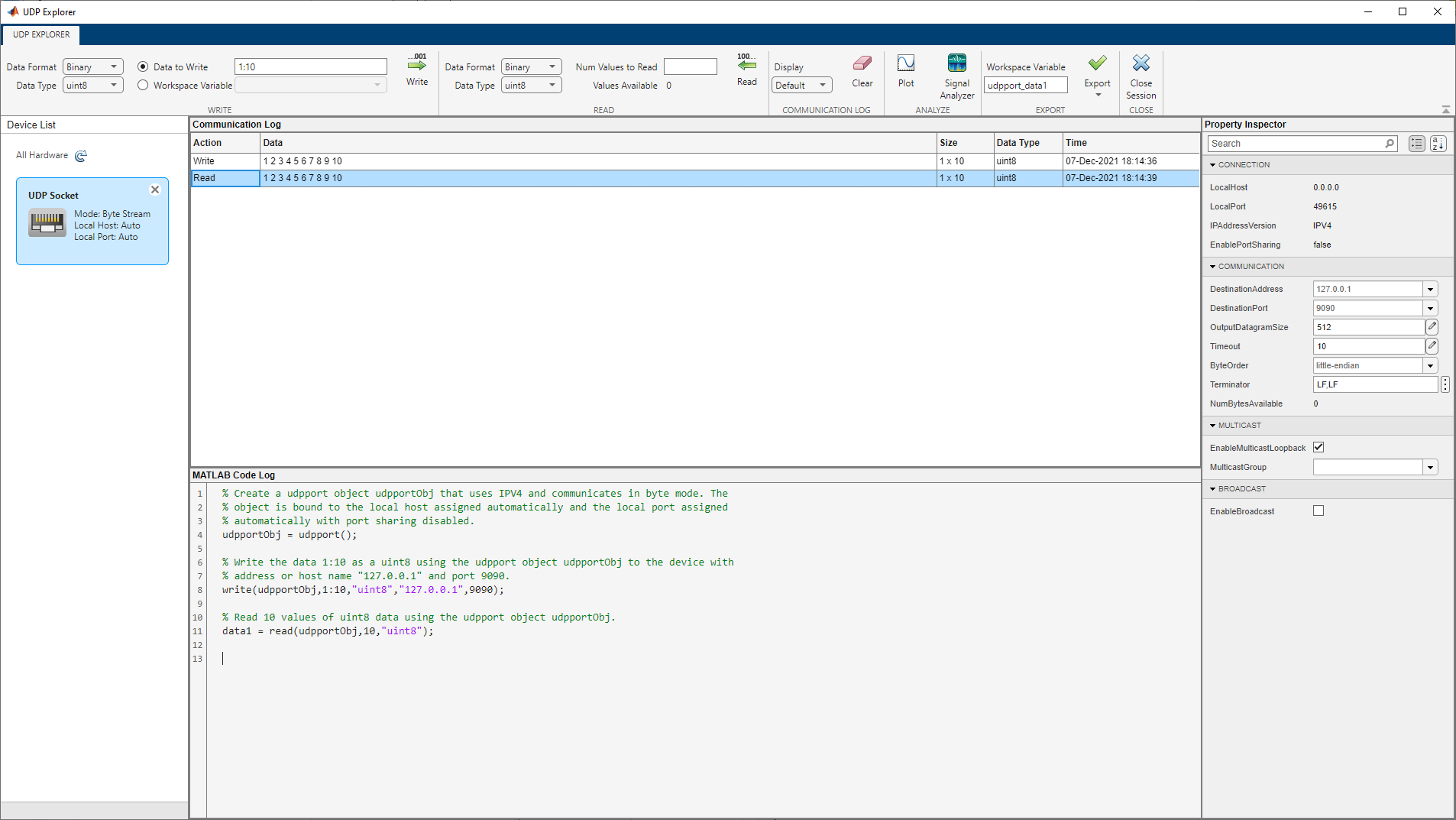Screen dimensions: 1456x820
Task: Refresh the All Hardware device list
Action: tap(81, 156)
